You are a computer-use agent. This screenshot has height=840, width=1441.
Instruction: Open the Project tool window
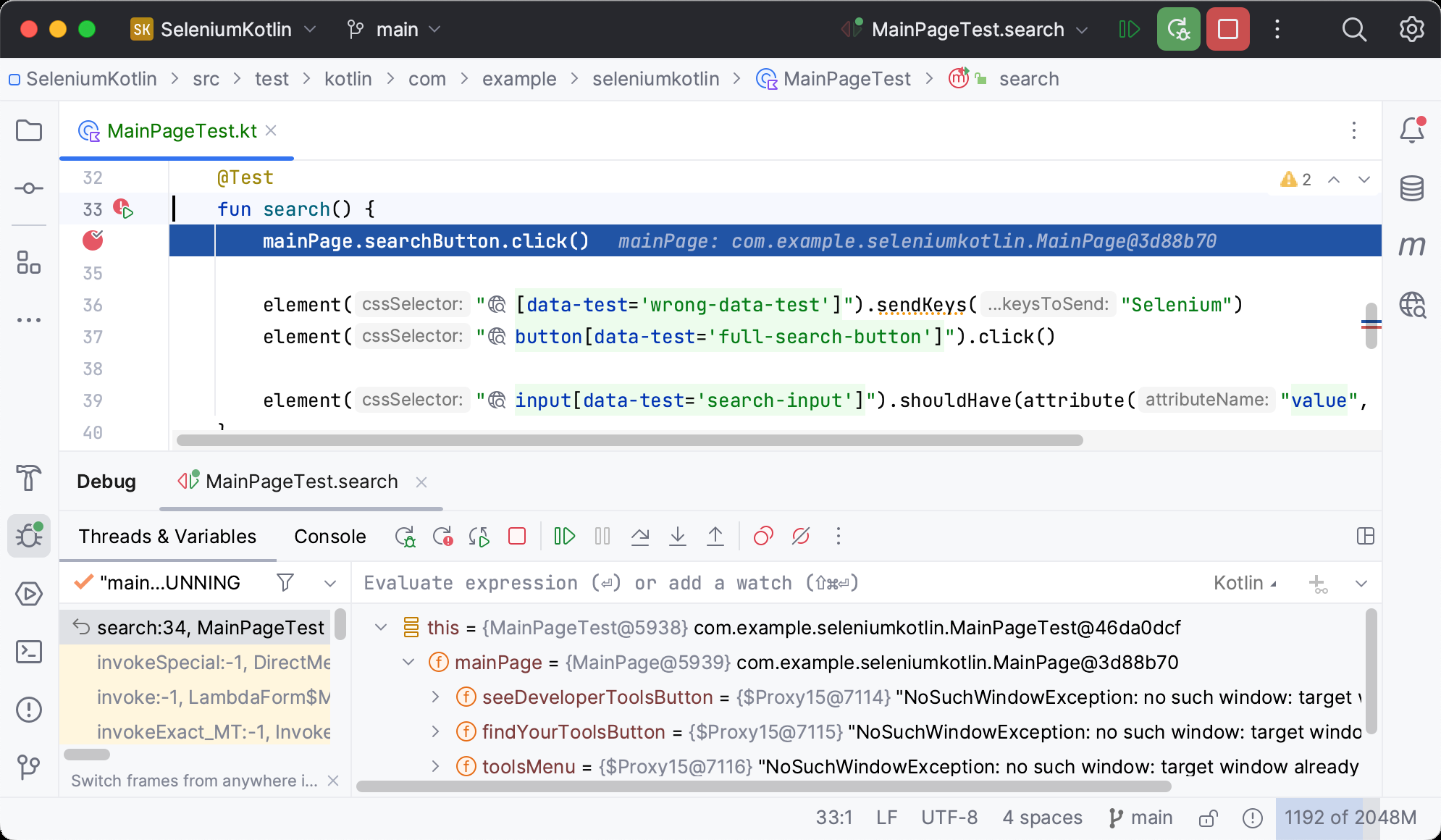coord(28,130)
